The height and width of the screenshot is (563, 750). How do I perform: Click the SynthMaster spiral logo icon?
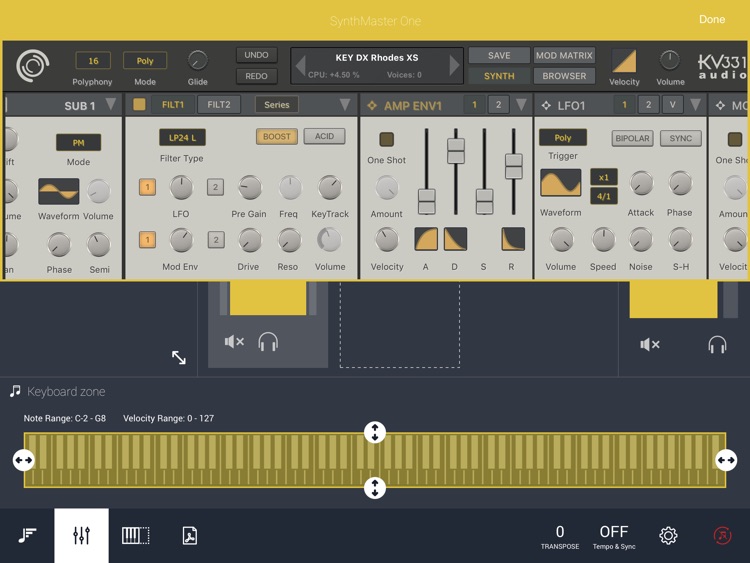coord(33,66)
